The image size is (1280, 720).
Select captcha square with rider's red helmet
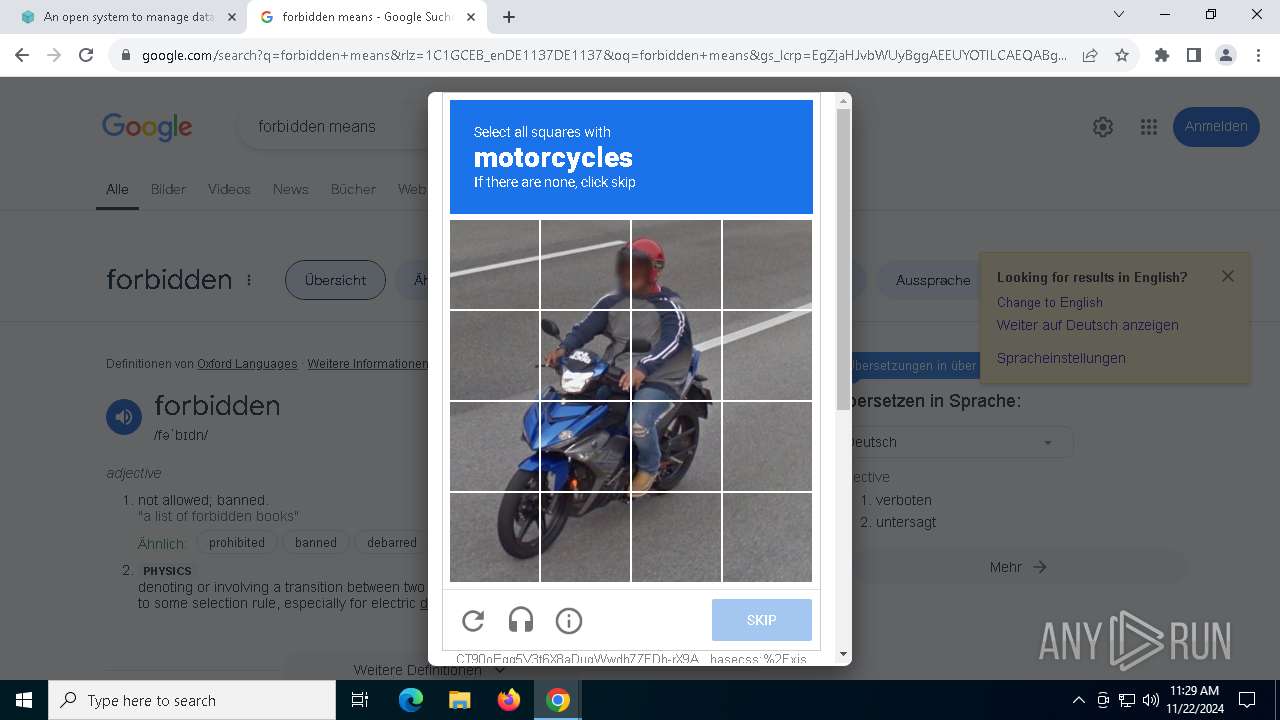tap(676, 264)
